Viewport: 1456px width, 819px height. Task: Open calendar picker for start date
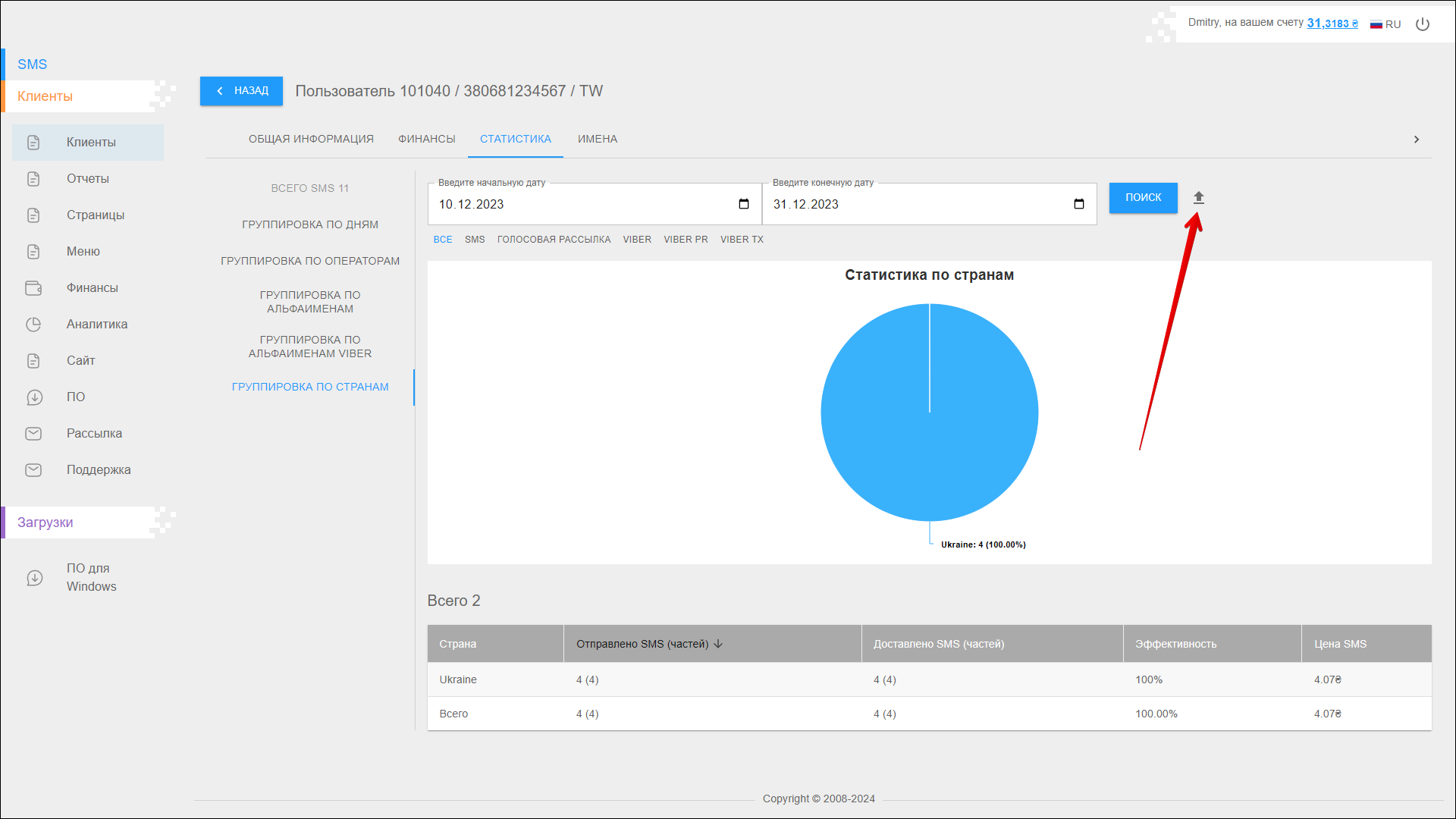743,204
